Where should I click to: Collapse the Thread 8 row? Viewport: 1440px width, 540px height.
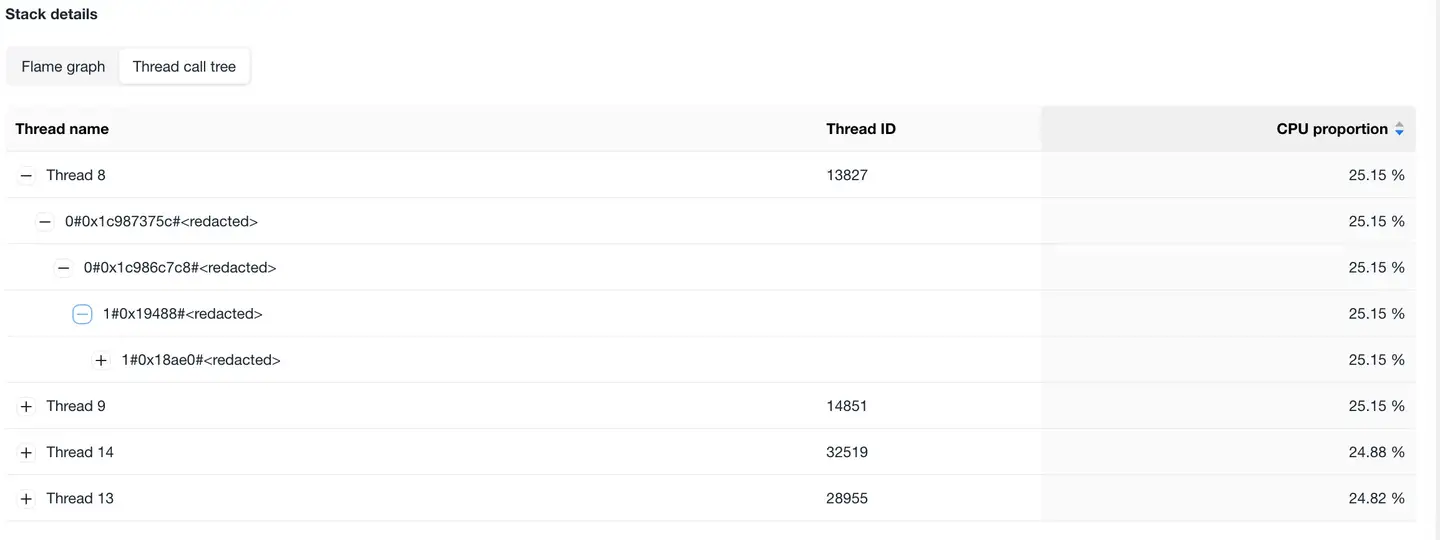tap(27, 176)
